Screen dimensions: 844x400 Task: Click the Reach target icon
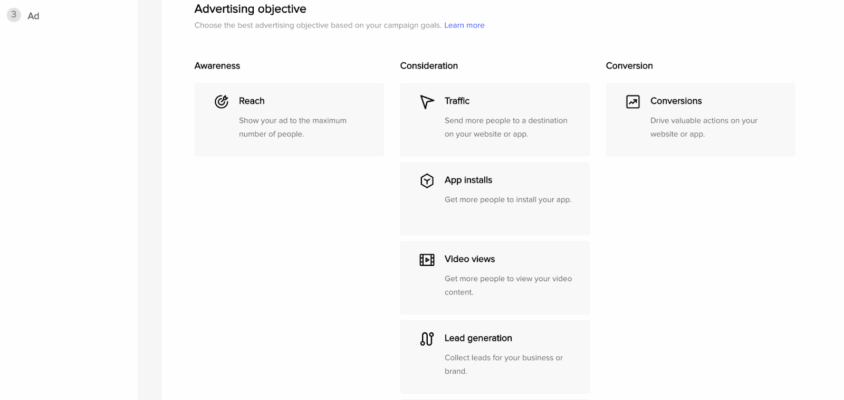tap(221, 102)
